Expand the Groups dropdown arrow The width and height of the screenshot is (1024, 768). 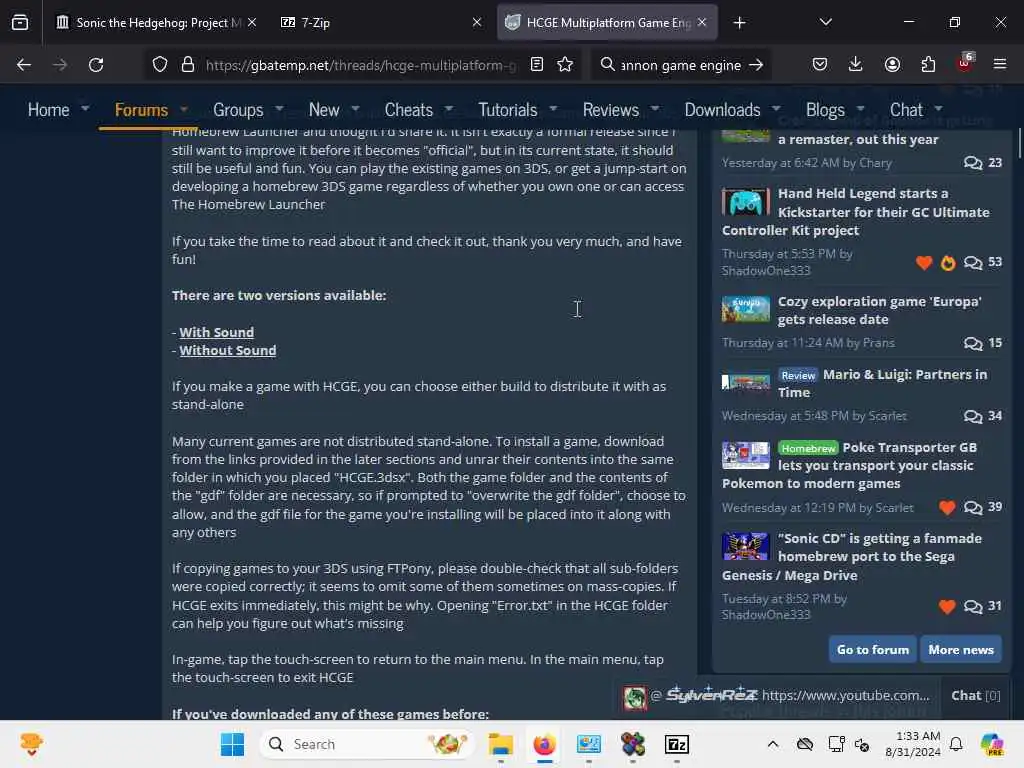[279, 108]
